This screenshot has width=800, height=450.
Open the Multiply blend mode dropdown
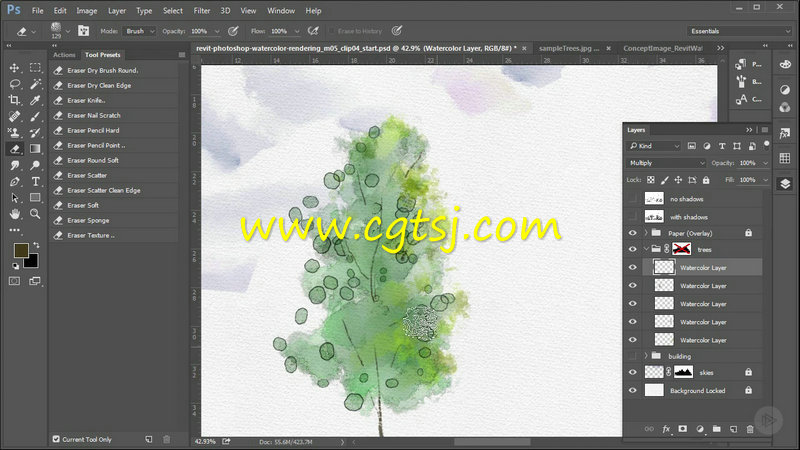(x=666, y=163)
